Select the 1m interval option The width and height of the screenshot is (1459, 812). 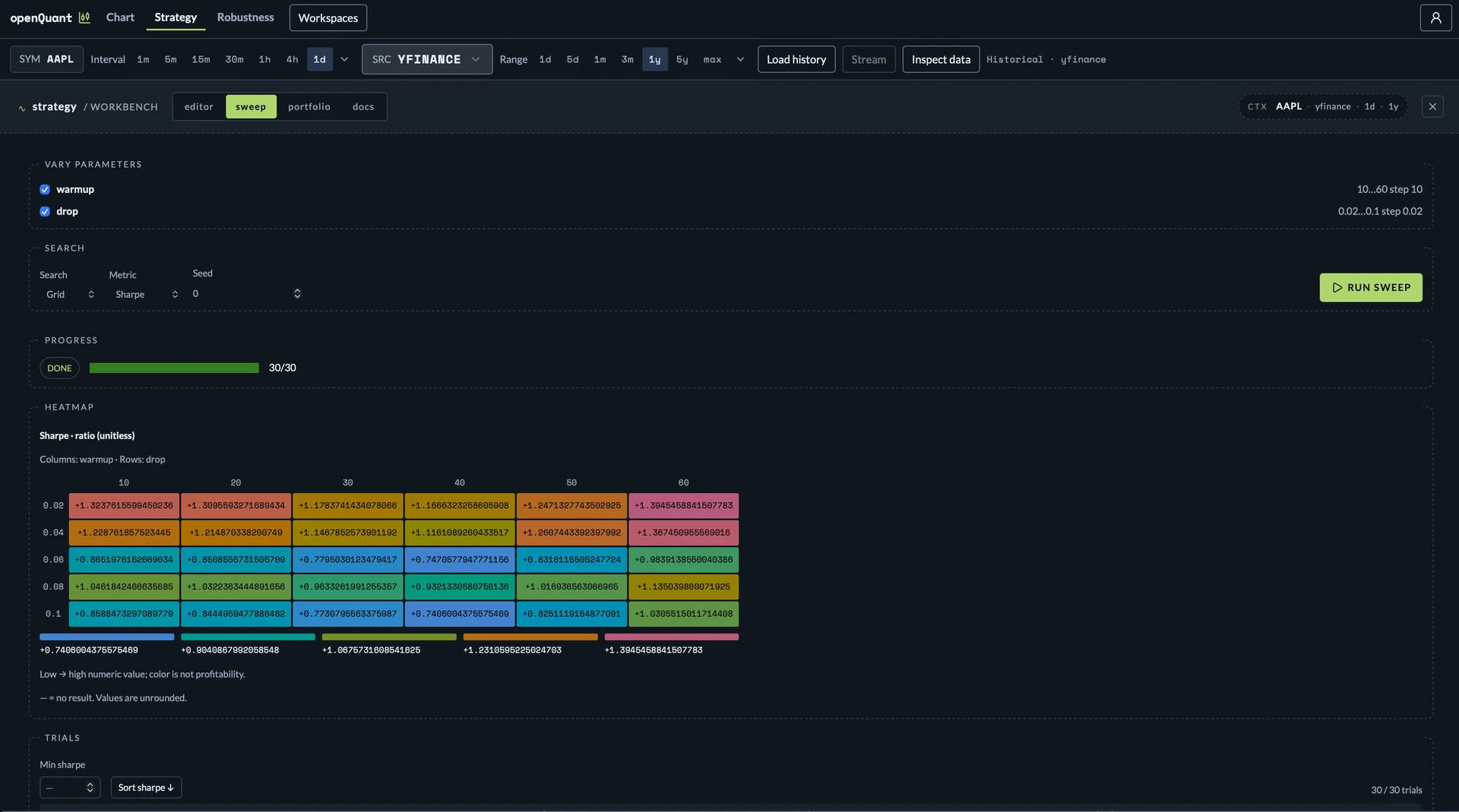click(143, 59)
